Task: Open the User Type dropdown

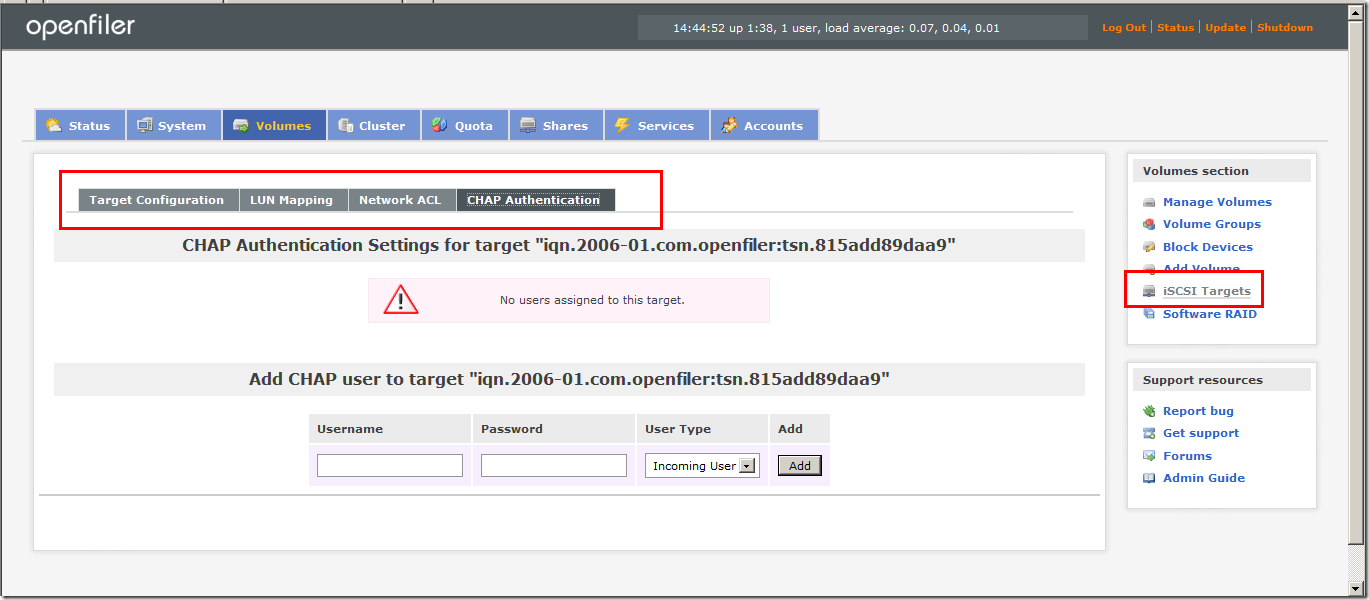Action: coord(746,464)
